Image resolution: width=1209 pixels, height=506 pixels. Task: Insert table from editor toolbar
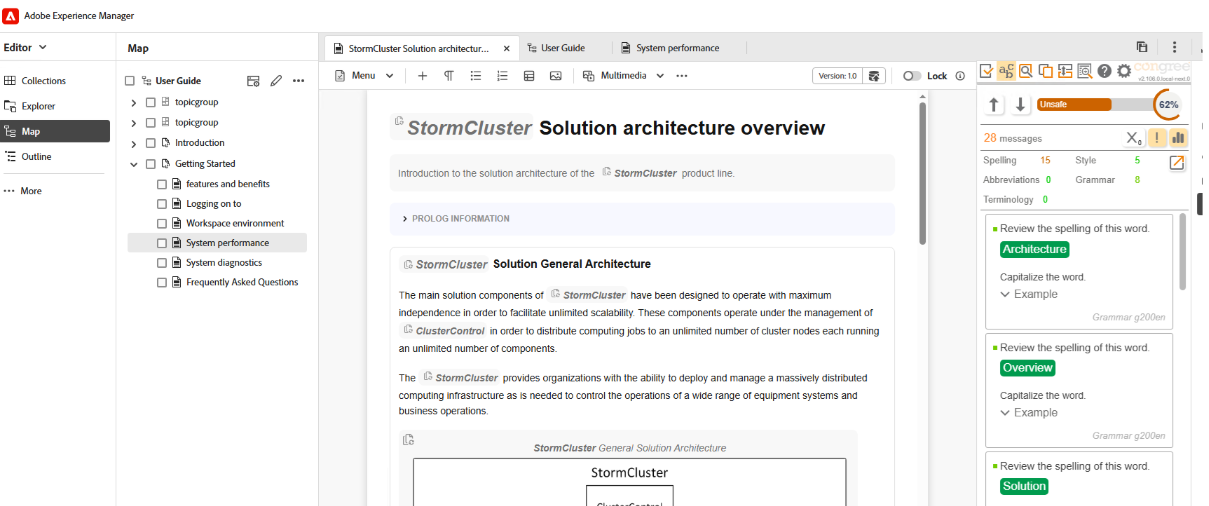click(529, 76)
